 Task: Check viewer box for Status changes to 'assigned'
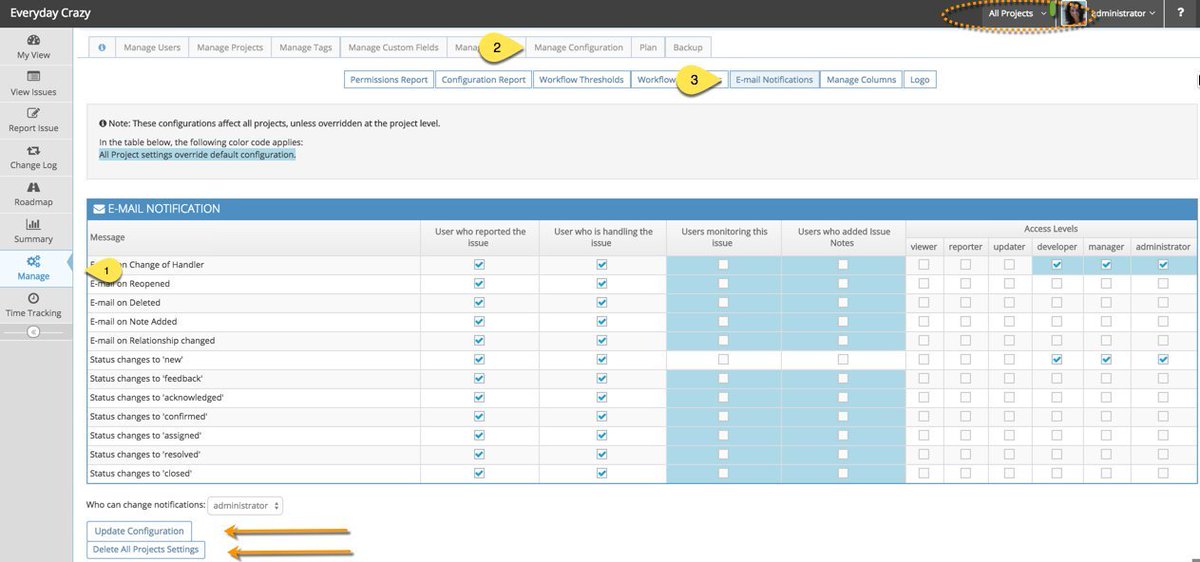923,436
